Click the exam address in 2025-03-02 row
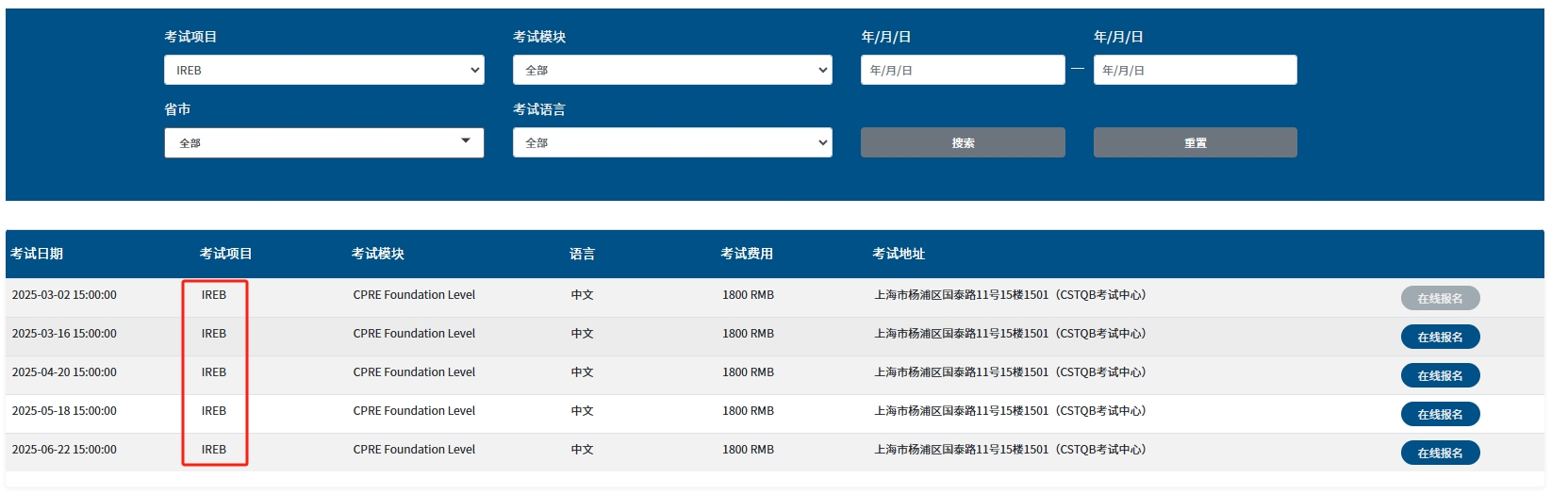1568x495 pixels. 1010,295
